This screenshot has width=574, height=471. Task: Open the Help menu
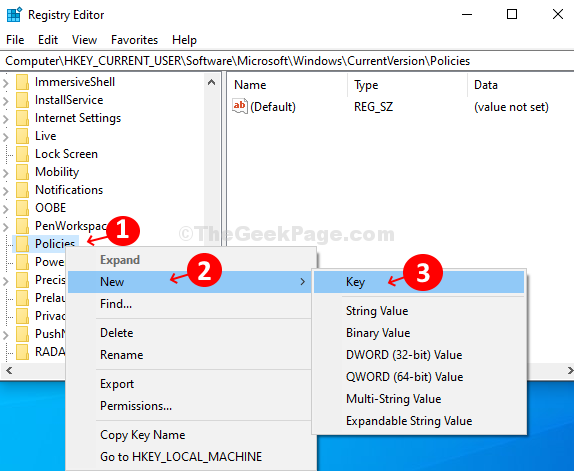[184, 40]
